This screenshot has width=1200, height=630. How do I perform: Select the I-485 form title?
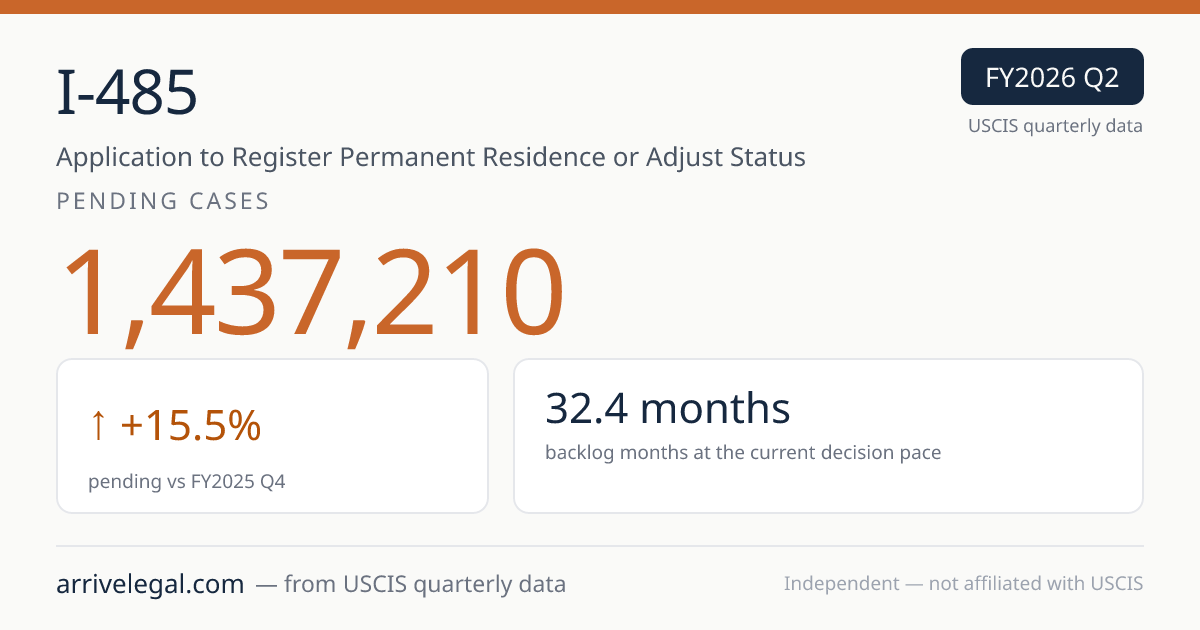tap(127, 93)
